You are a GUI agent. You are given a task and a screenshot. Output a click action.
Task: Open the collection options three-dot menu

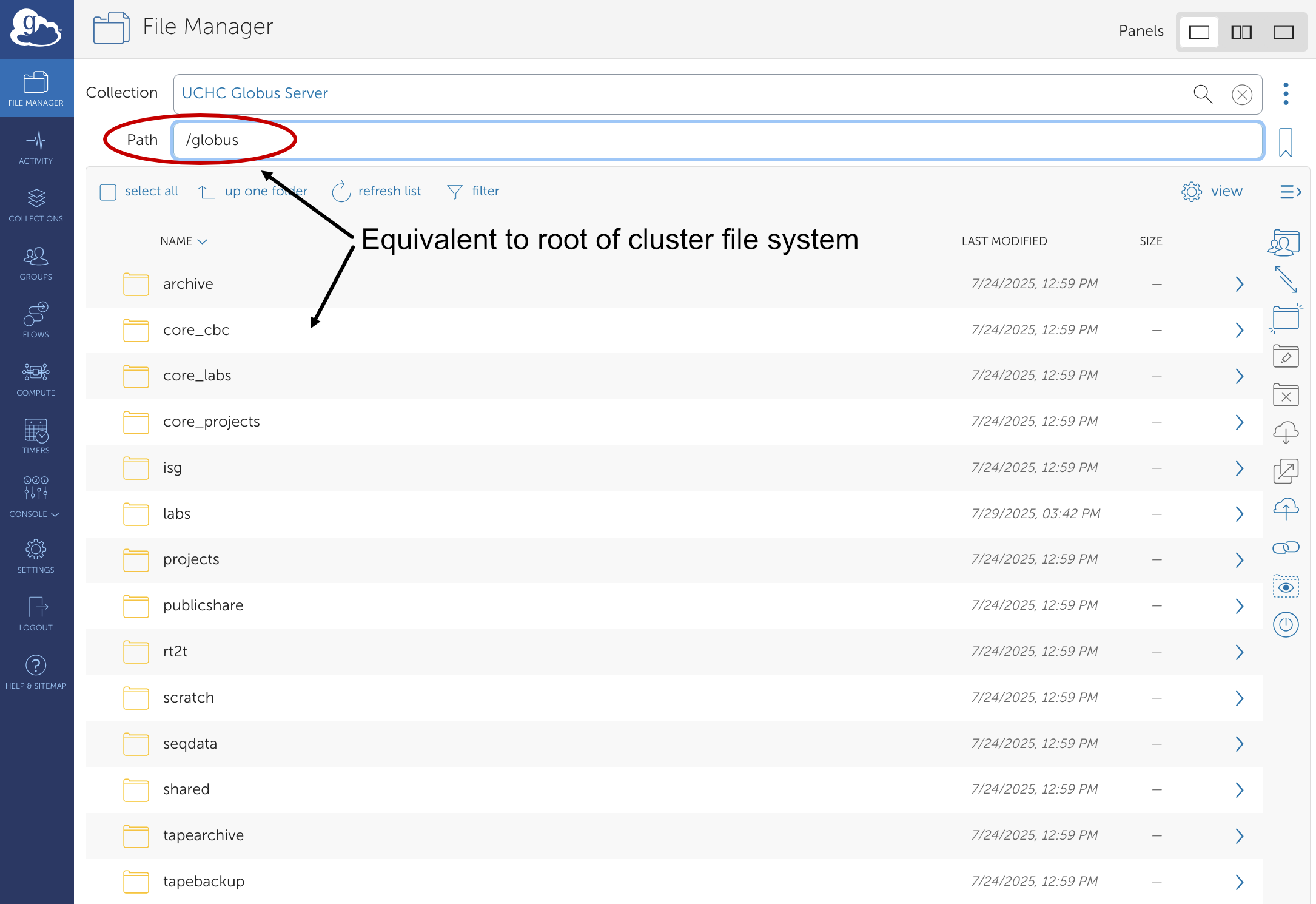pos(1286,93)
